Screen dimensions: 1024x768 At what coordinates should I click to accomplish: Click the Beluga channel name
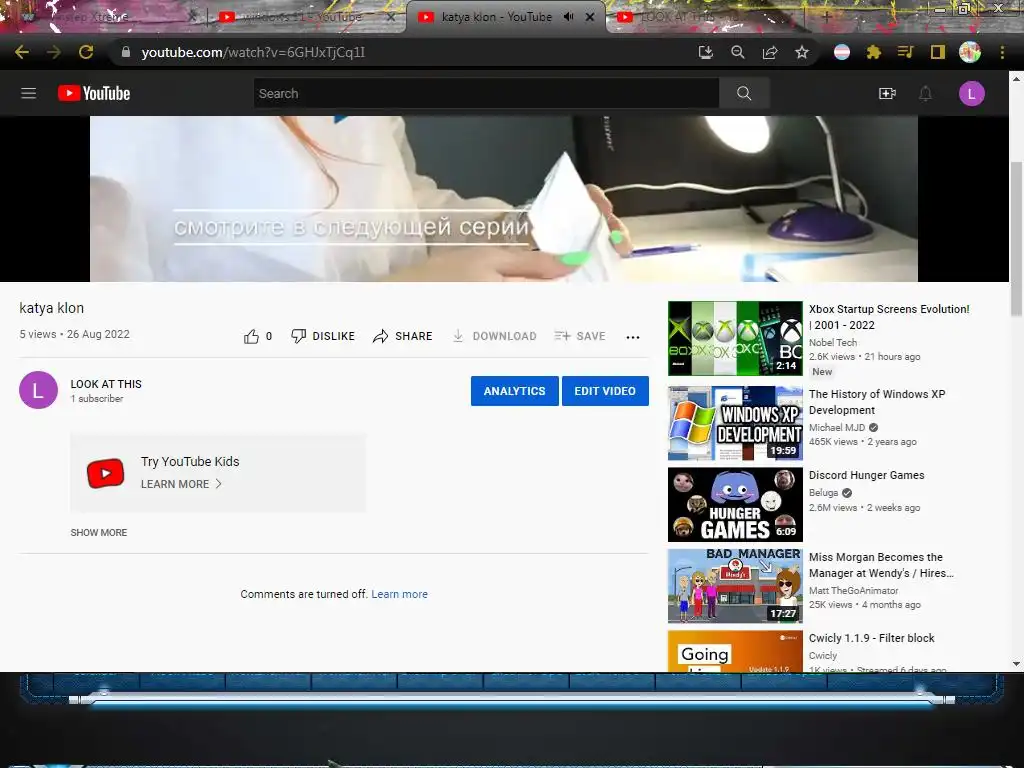[x=823, y=492]
